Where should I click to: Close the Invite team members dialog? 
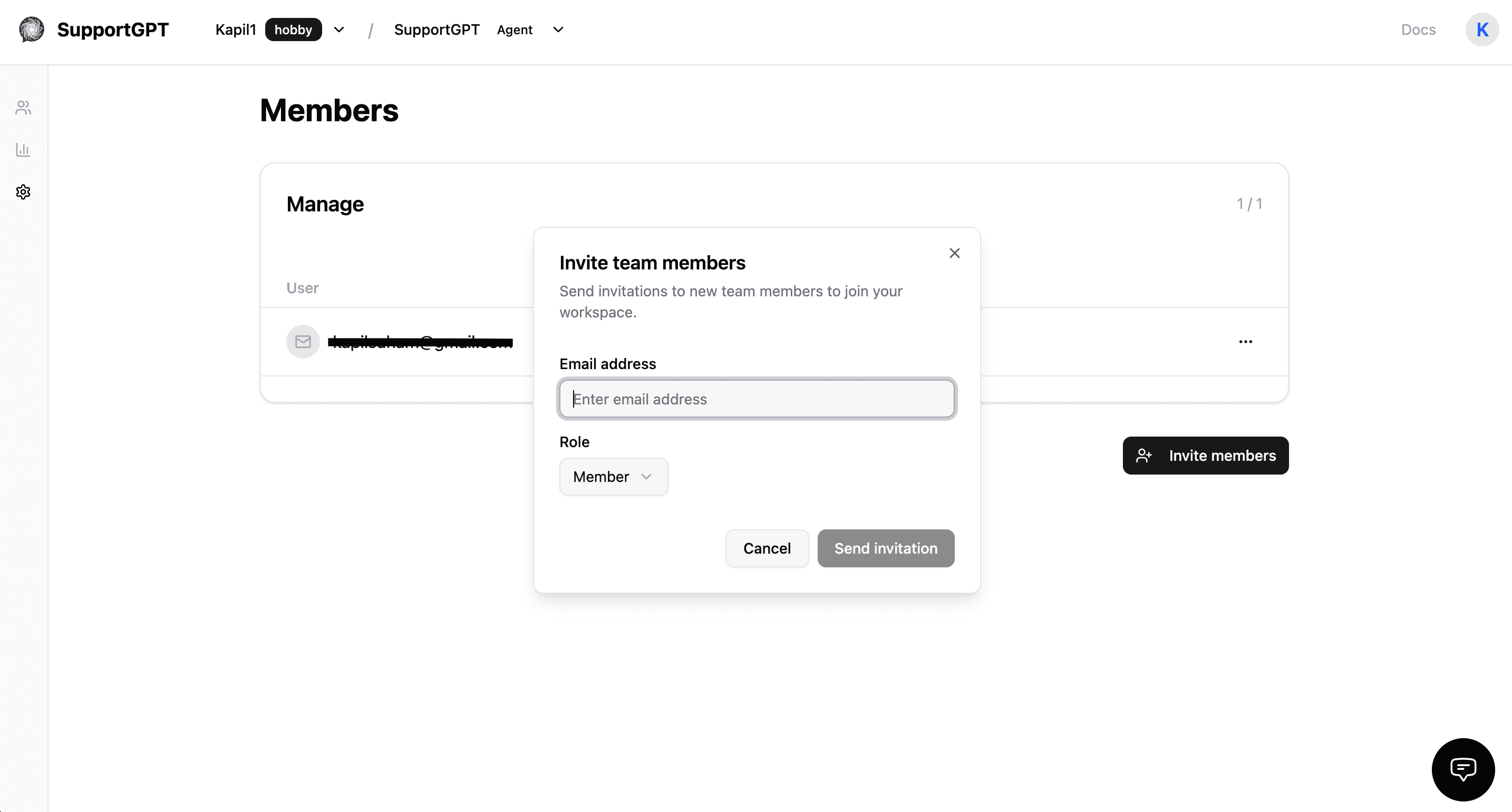(954, 253)
